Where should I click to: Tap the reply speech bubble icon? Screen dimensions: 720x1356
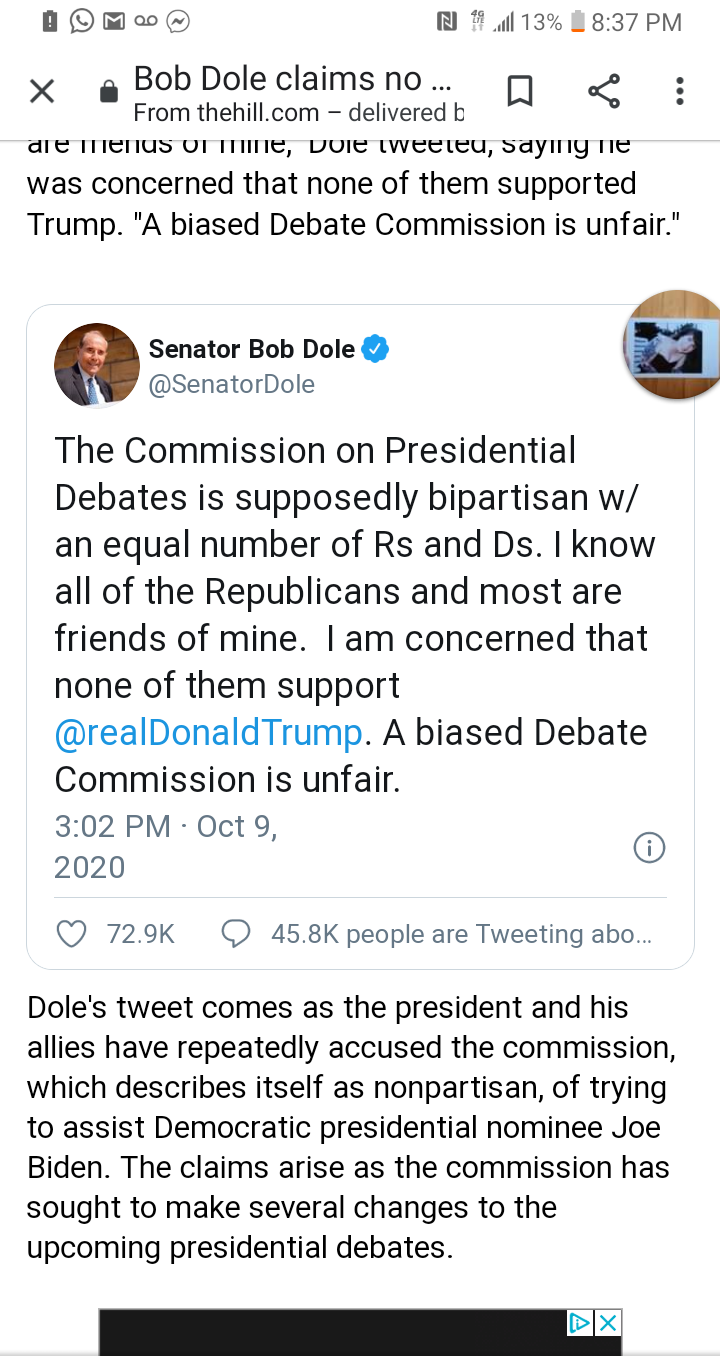click(235, 934)
